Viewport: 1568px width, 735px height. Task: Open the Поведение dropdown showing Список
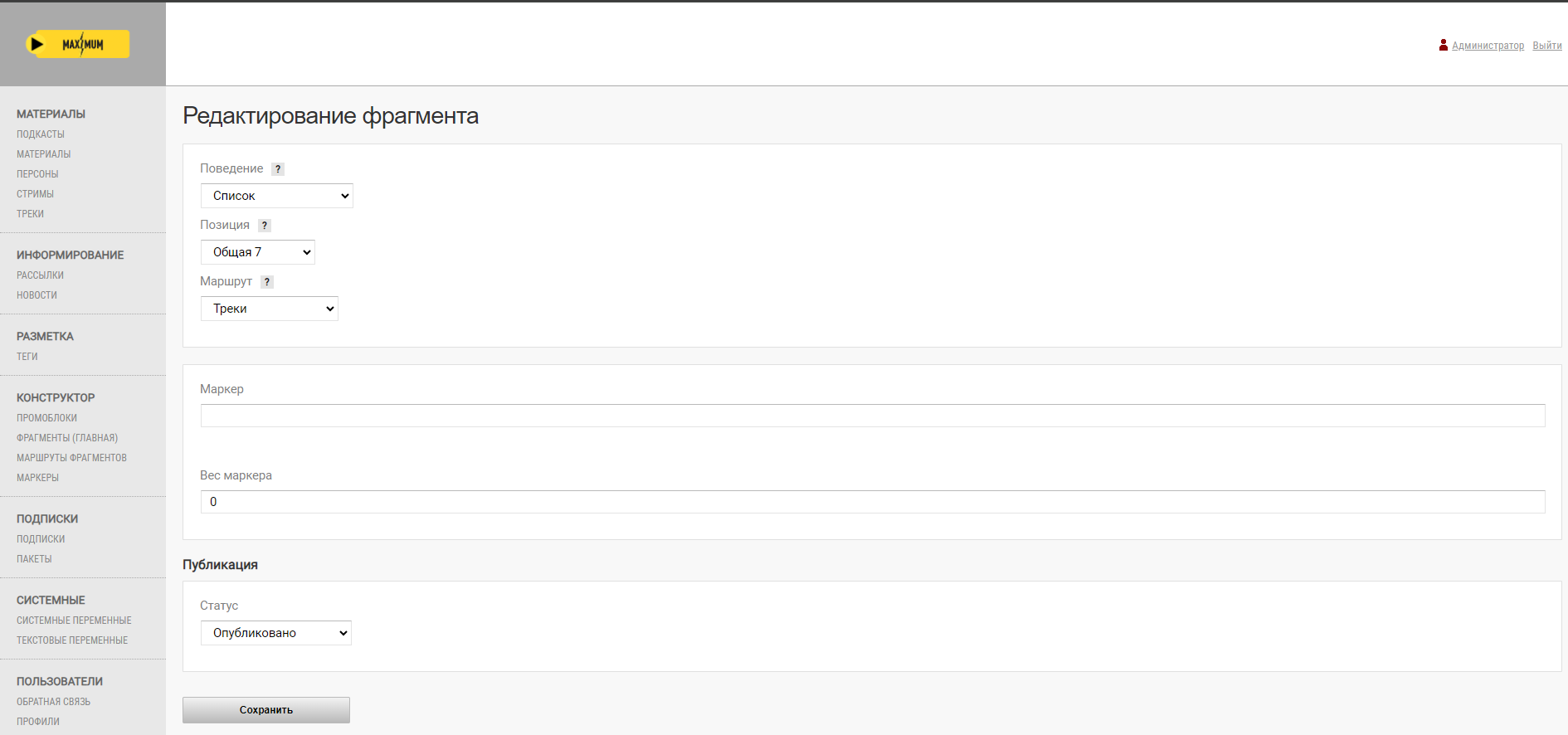click(x=277, y=196)
